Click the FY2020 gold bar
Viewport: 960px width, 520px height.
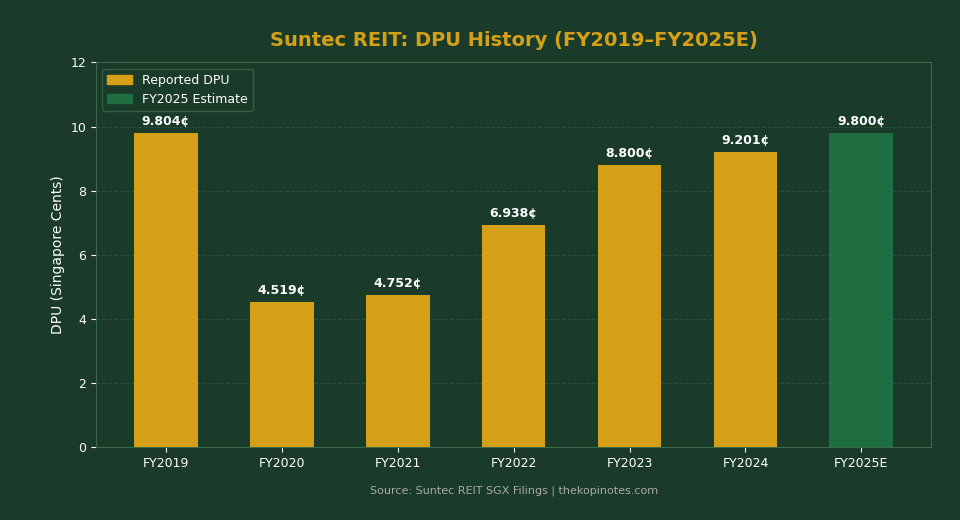click(282, 375)
